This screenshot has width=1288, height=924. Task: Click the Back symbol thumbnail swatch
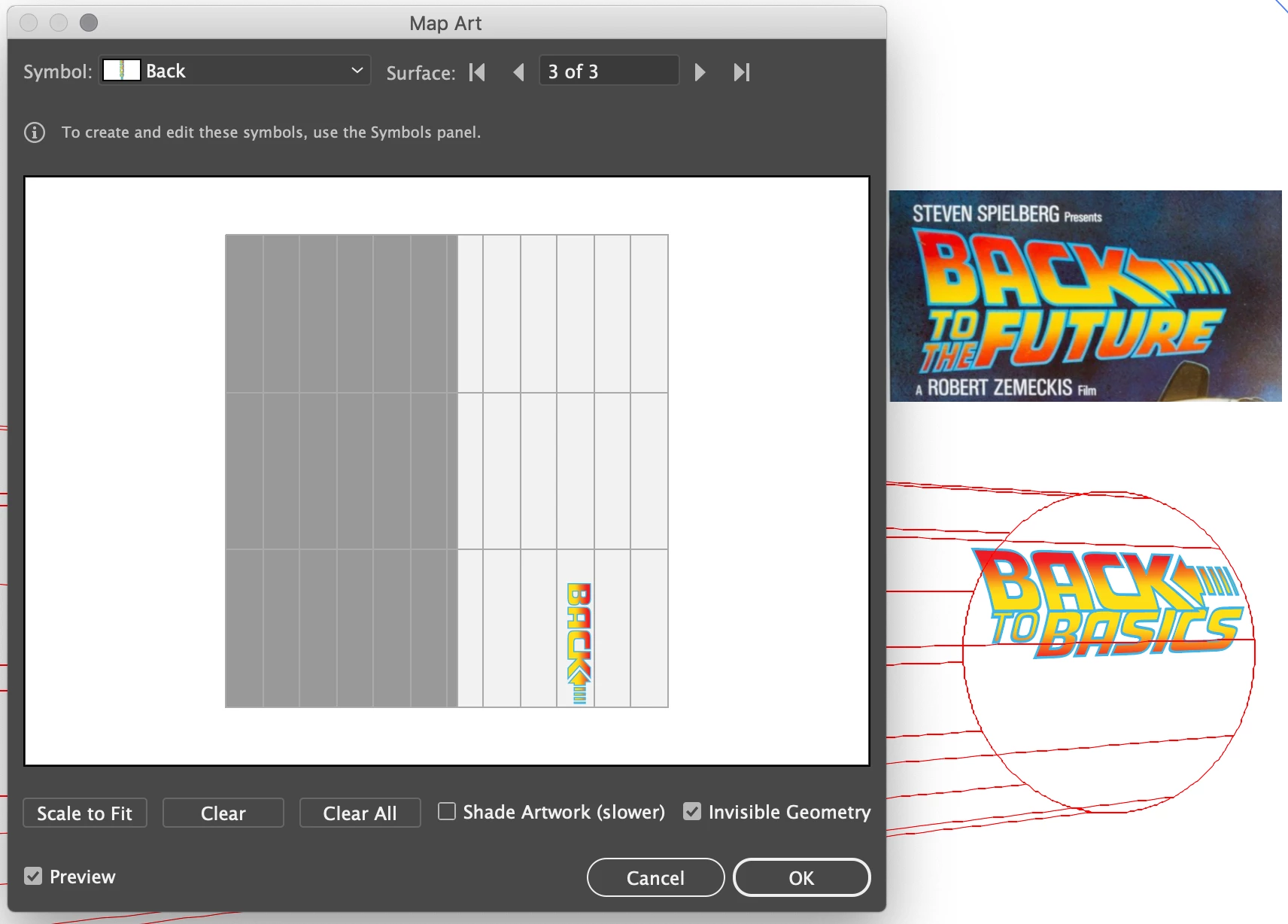(122, 71)
